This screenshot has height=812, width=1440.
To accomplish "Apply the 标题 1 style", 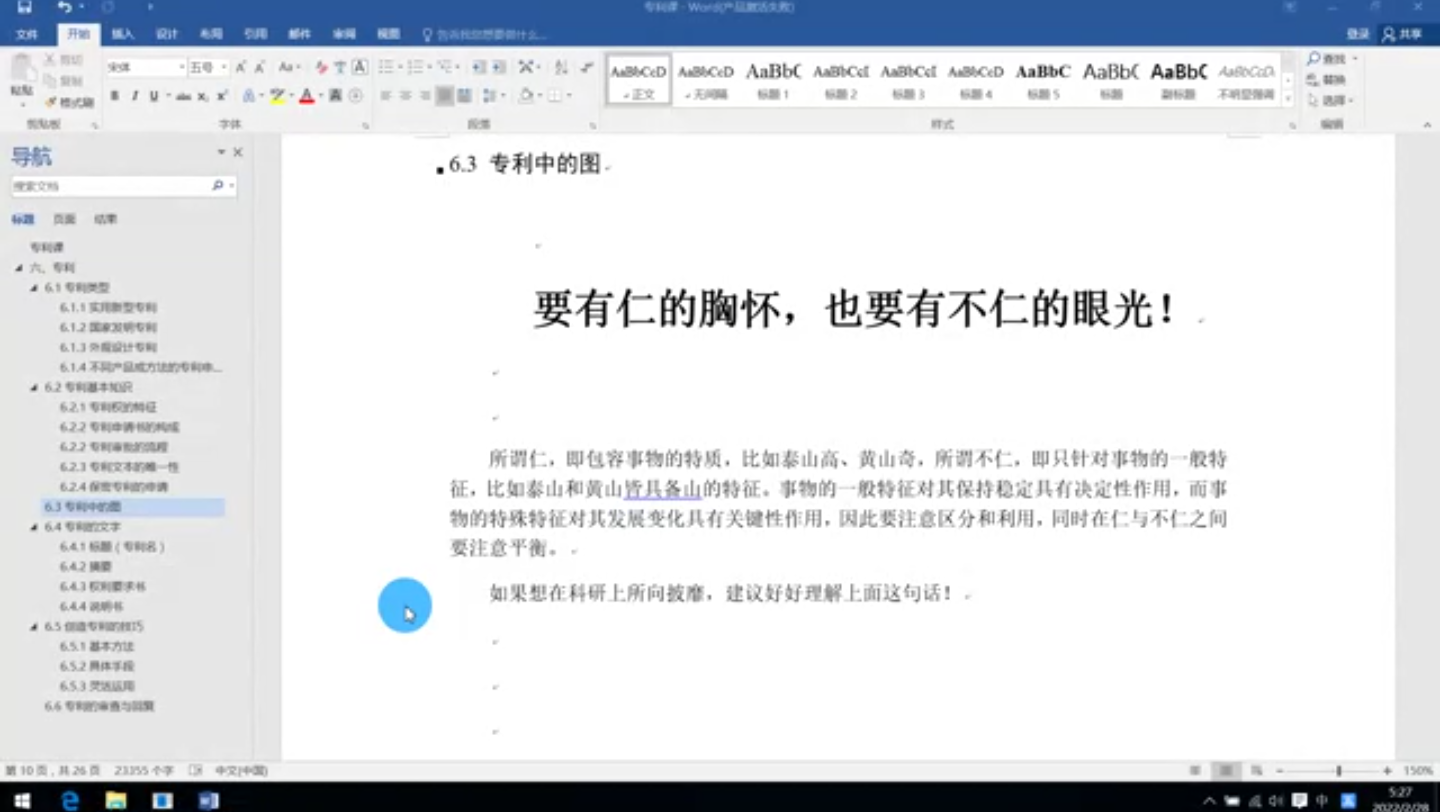I will click(773, 79).
